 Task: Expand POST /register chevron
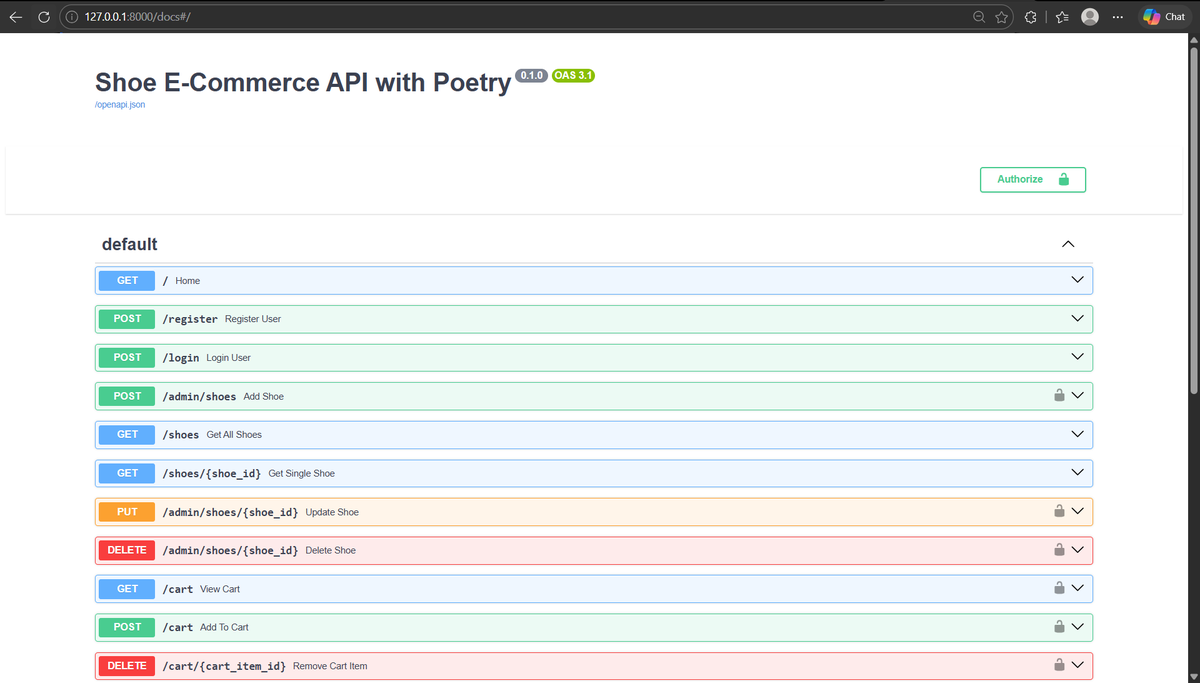point(1077,319)
